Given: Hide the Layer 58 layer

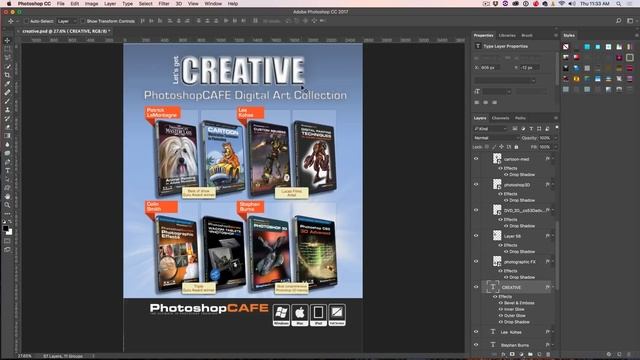Looking at the screenshot, I should [x=476, y=236].
